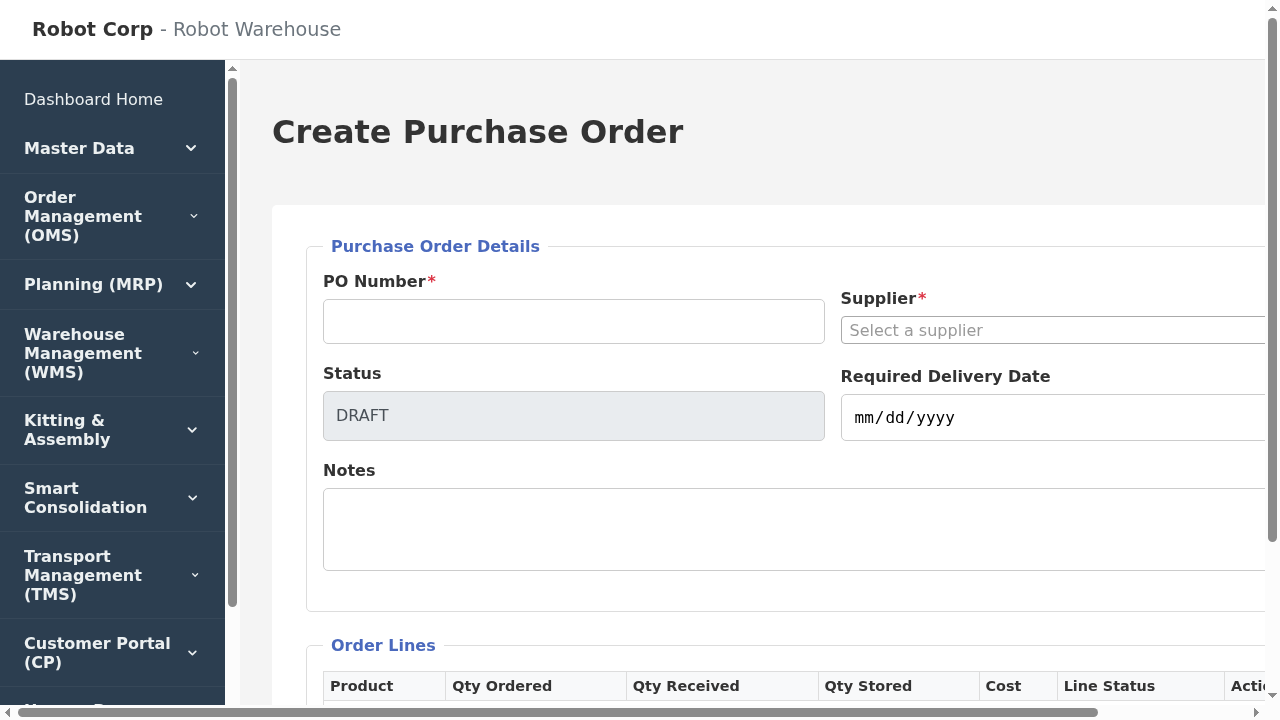Click the Robot Corp header title
Image resolution: width=1280 pixels, height=720 pixels.
[92, 29]
